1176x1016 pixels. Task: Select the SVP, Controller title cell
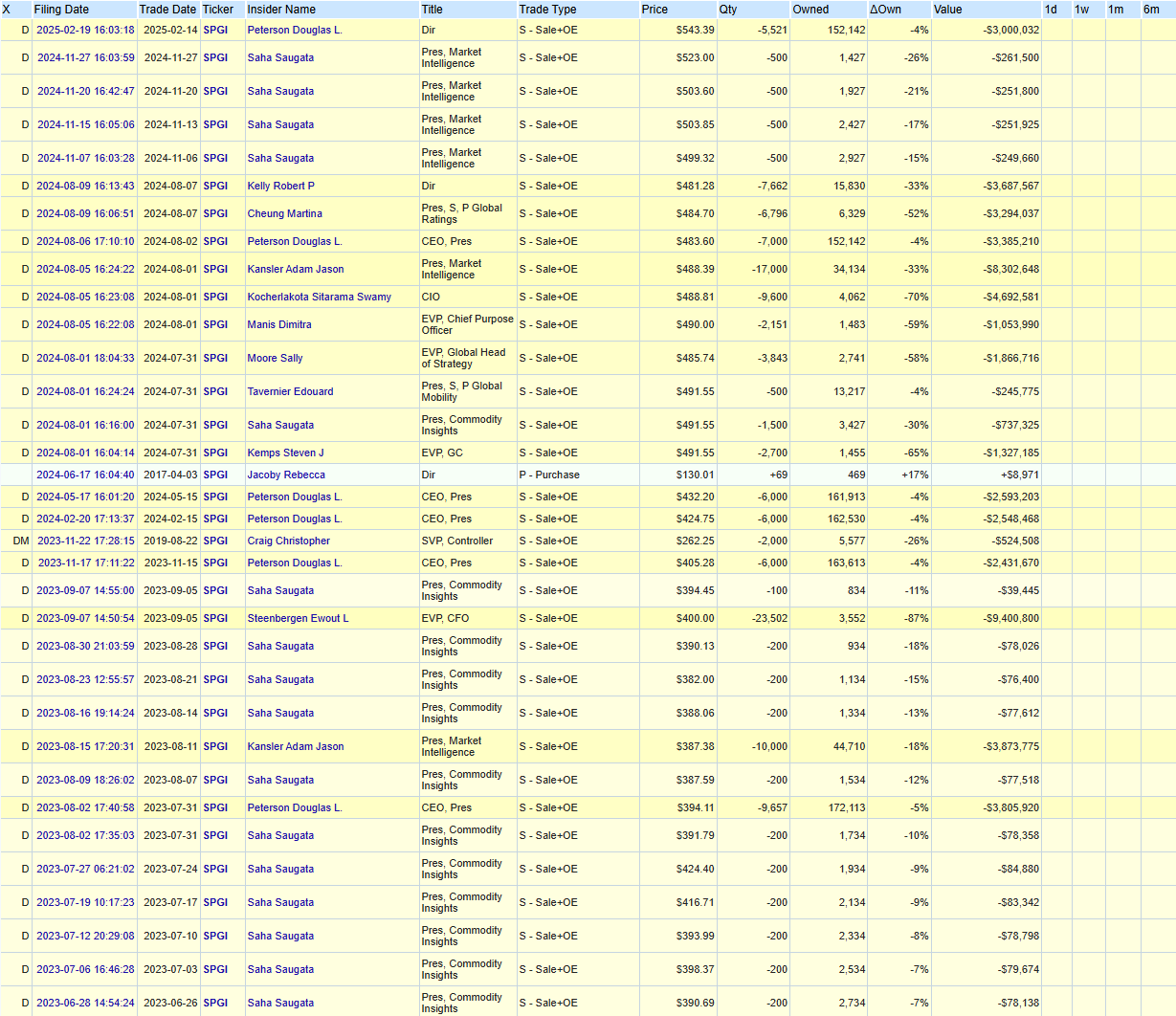click(457, 541)
